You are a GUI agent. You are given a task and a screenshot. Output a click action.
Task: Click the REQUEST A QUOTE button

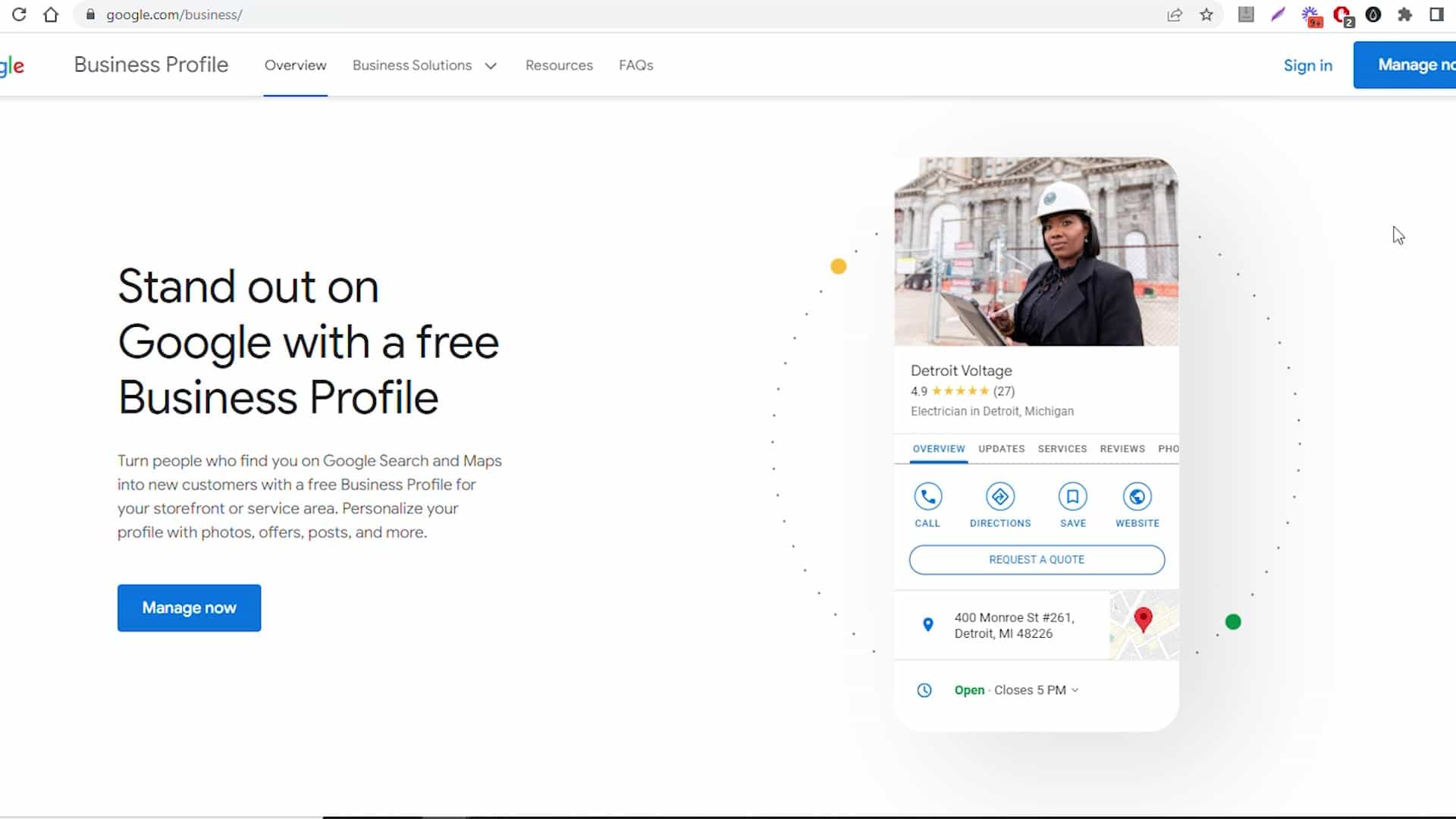1037,560
